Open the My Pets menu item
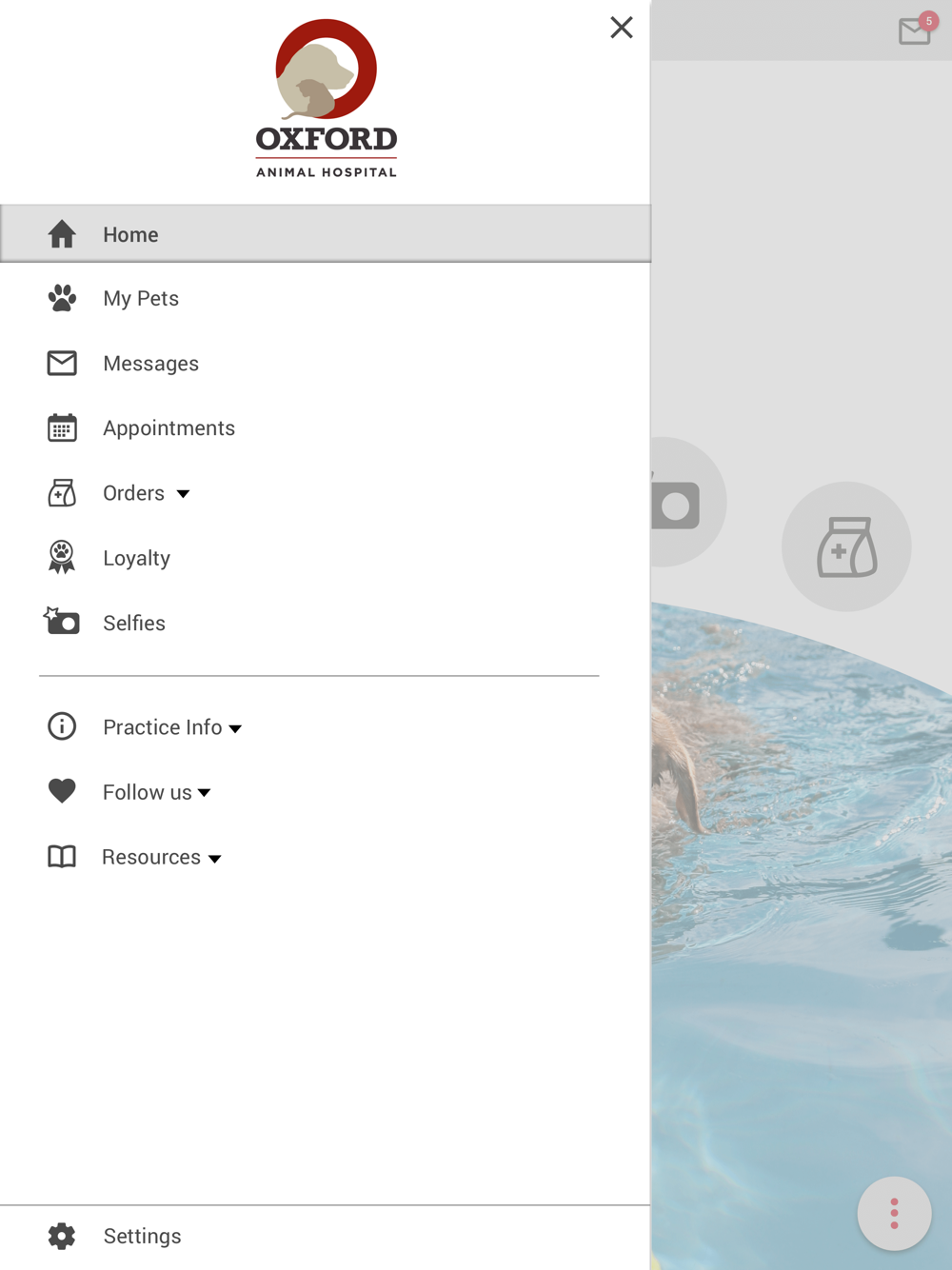This screenshot has width=952, height=1270. 326,298
